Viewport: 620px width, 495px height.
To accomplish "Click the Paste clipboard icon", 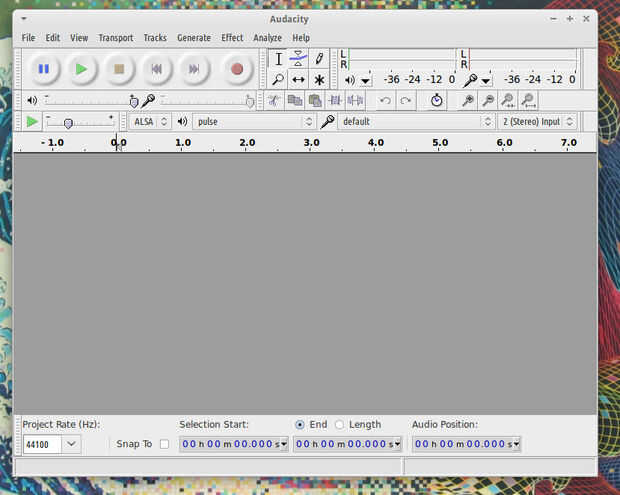I will point(315,100).
